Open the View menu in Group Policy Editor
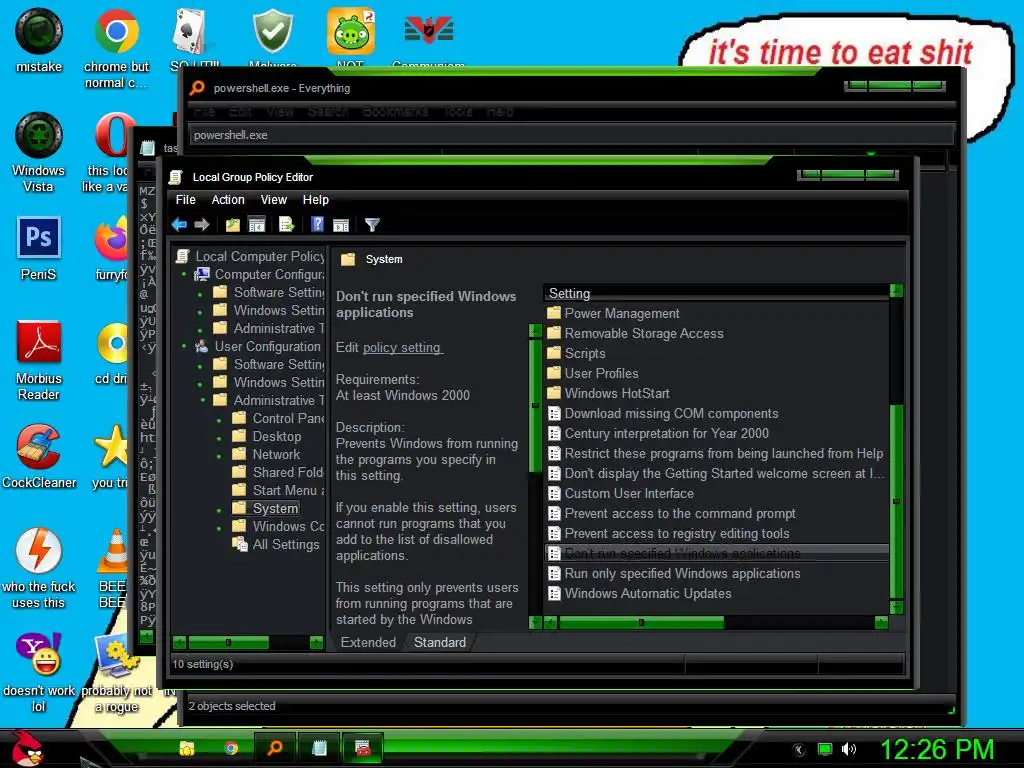Viewport: 1024px width, 768px height. (274, 200)
